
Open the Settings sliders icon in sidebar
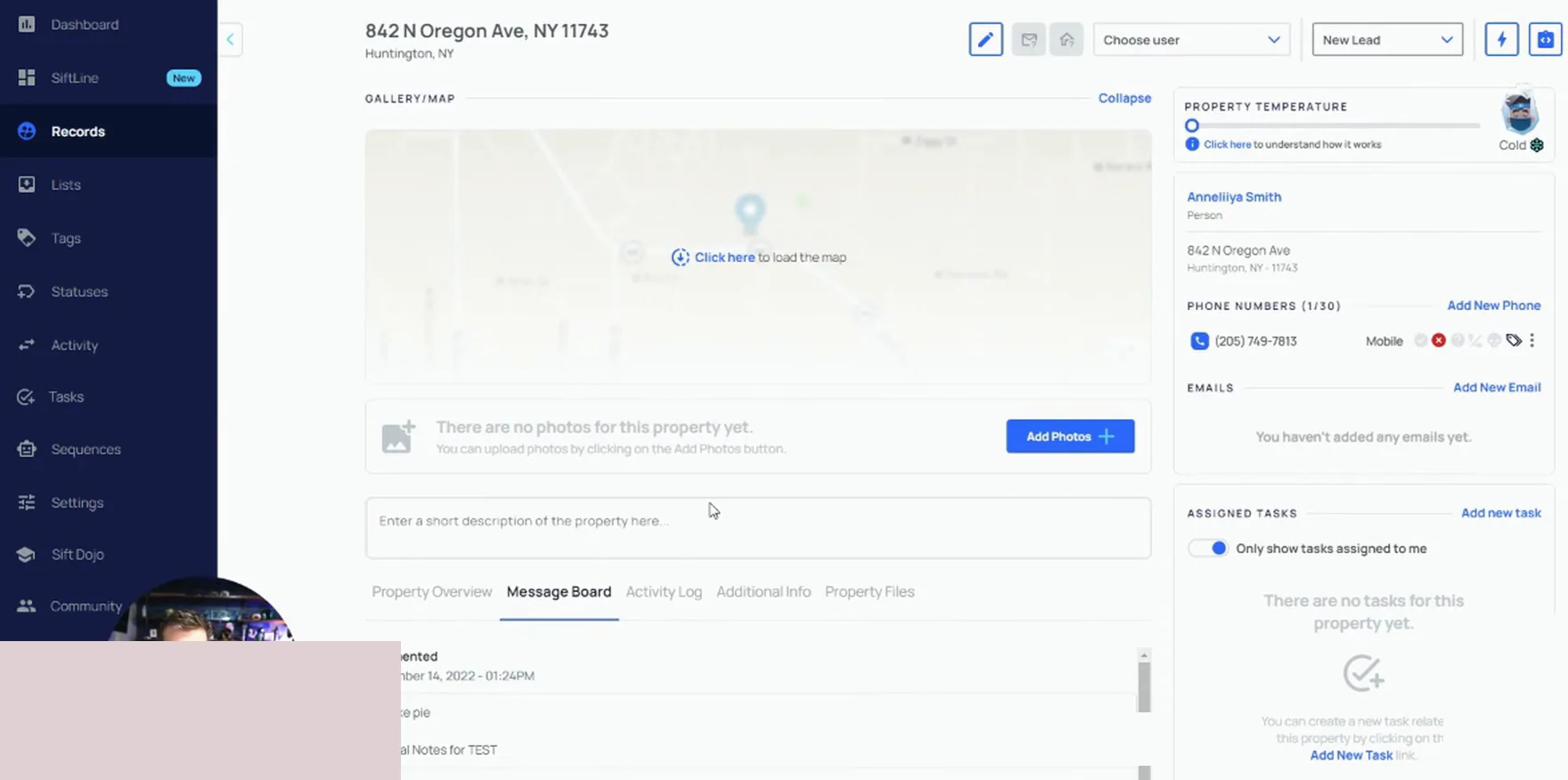(x=27, y=502)
